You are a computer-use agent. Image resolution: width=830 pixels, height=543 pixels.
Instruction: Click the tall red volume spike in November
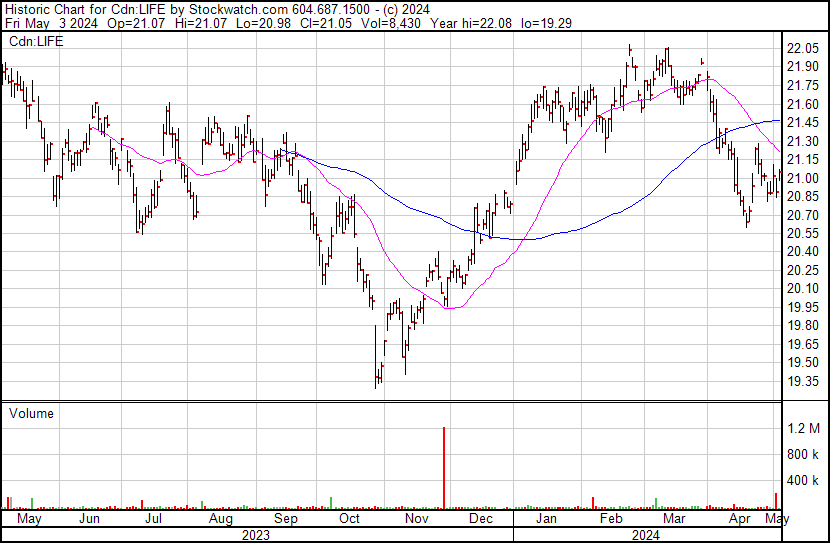(444, 468)
